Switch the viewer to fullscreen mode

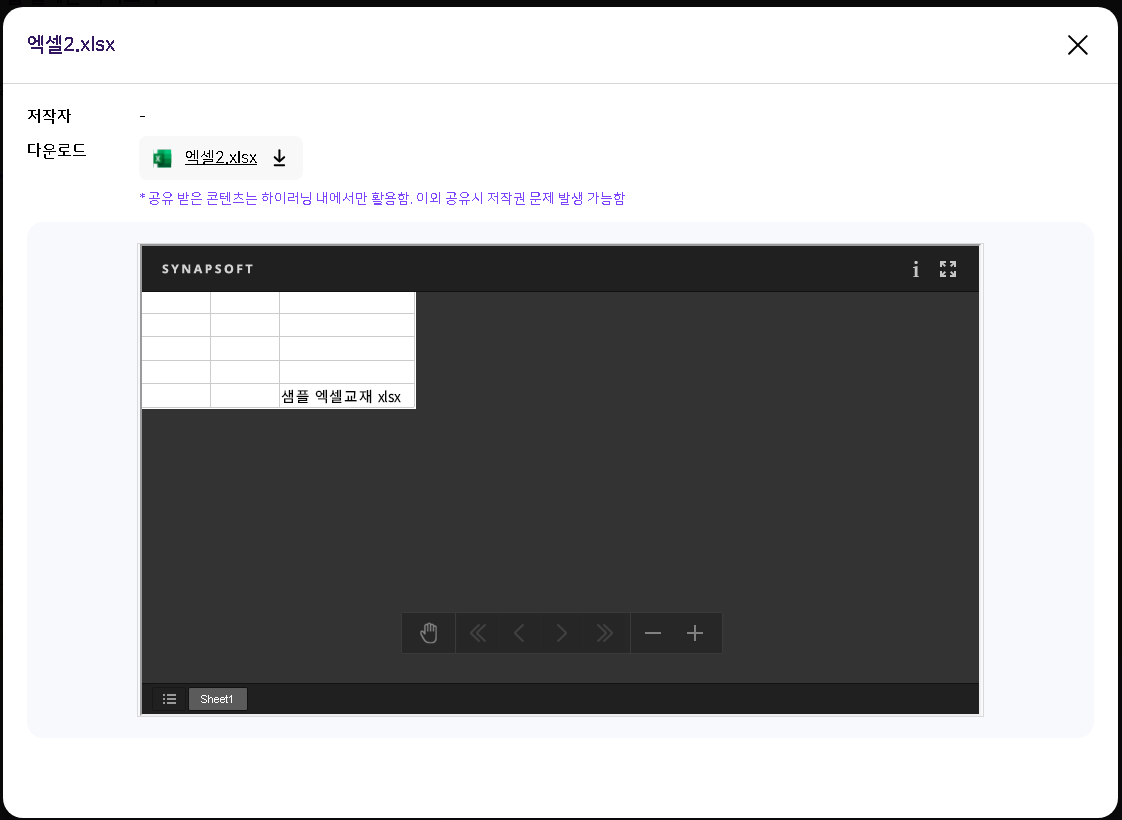[x=948, y=269]
